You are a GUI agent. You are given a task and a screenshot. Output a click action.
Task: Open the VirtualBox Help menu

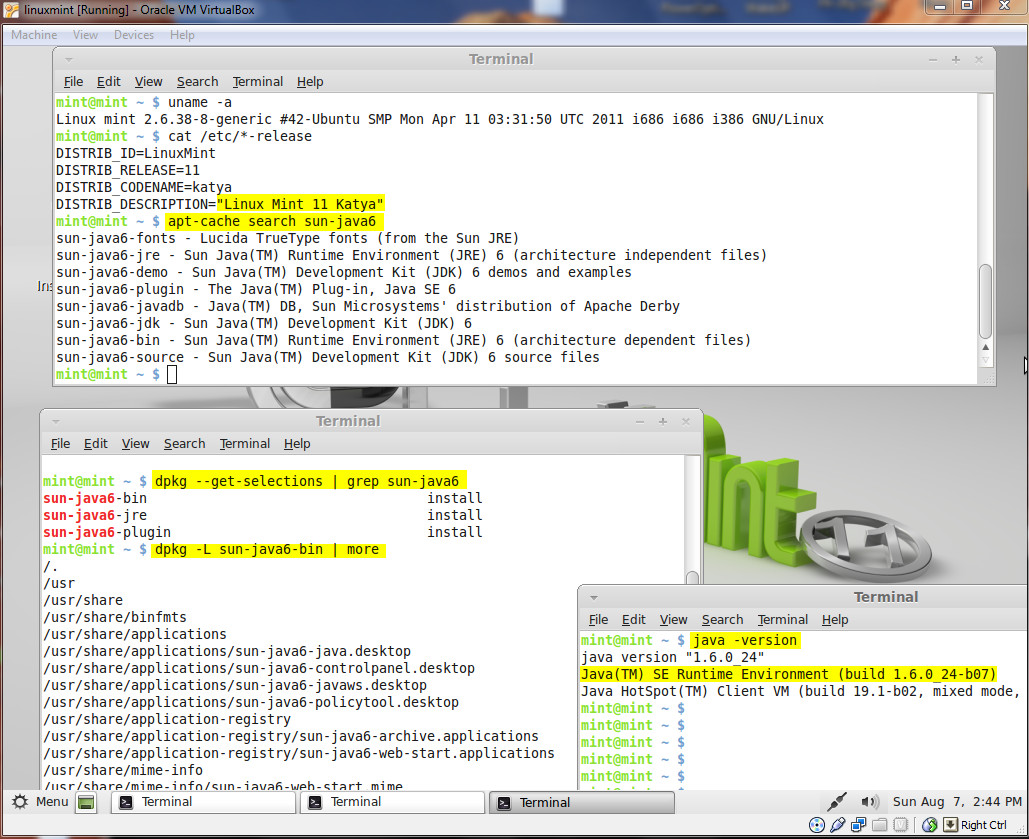click(182, 35)
